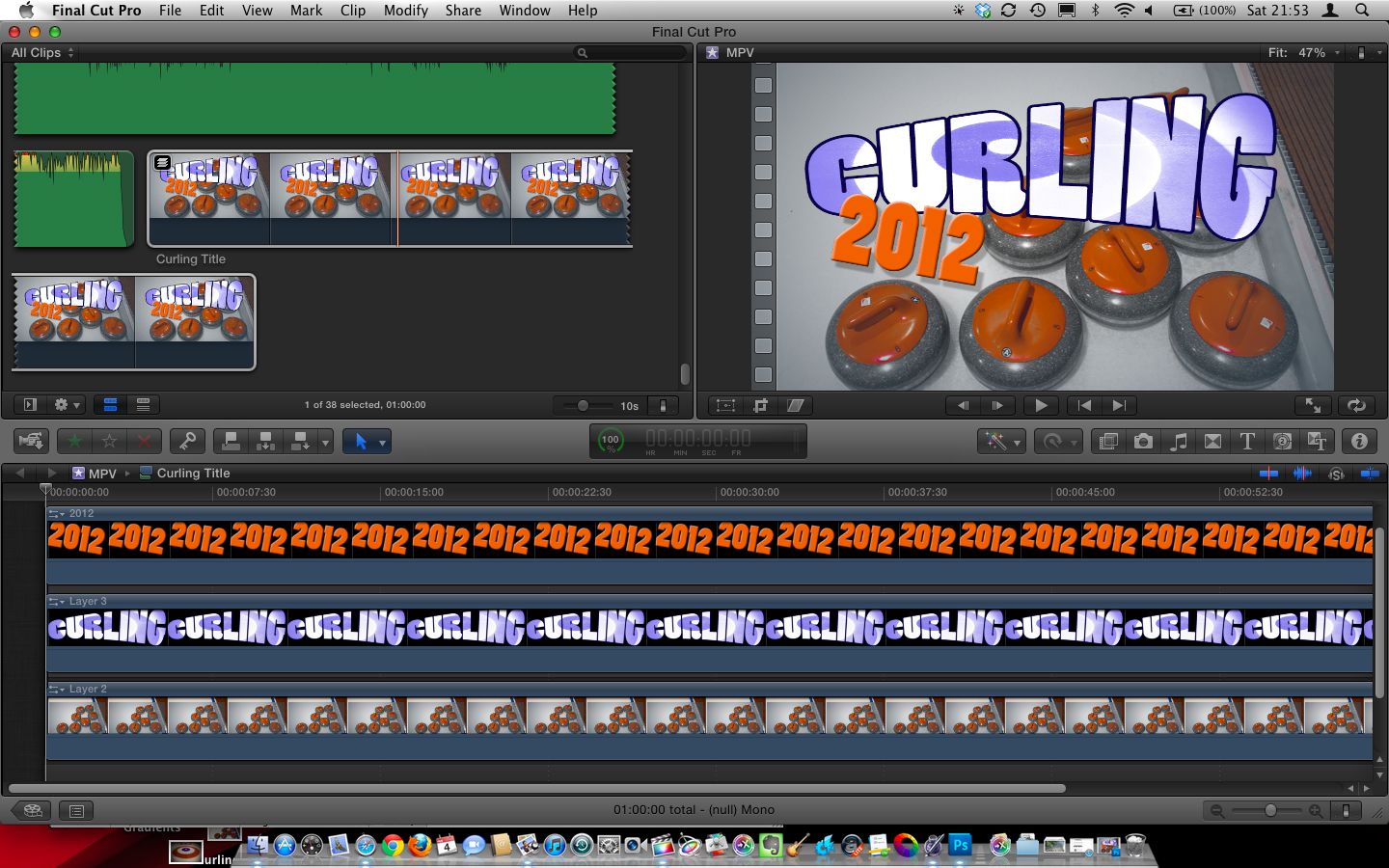This screenshot has width=1389, height=868.
Task: Enter fullscreen playback in viewer
Action: click(1313, 406)
